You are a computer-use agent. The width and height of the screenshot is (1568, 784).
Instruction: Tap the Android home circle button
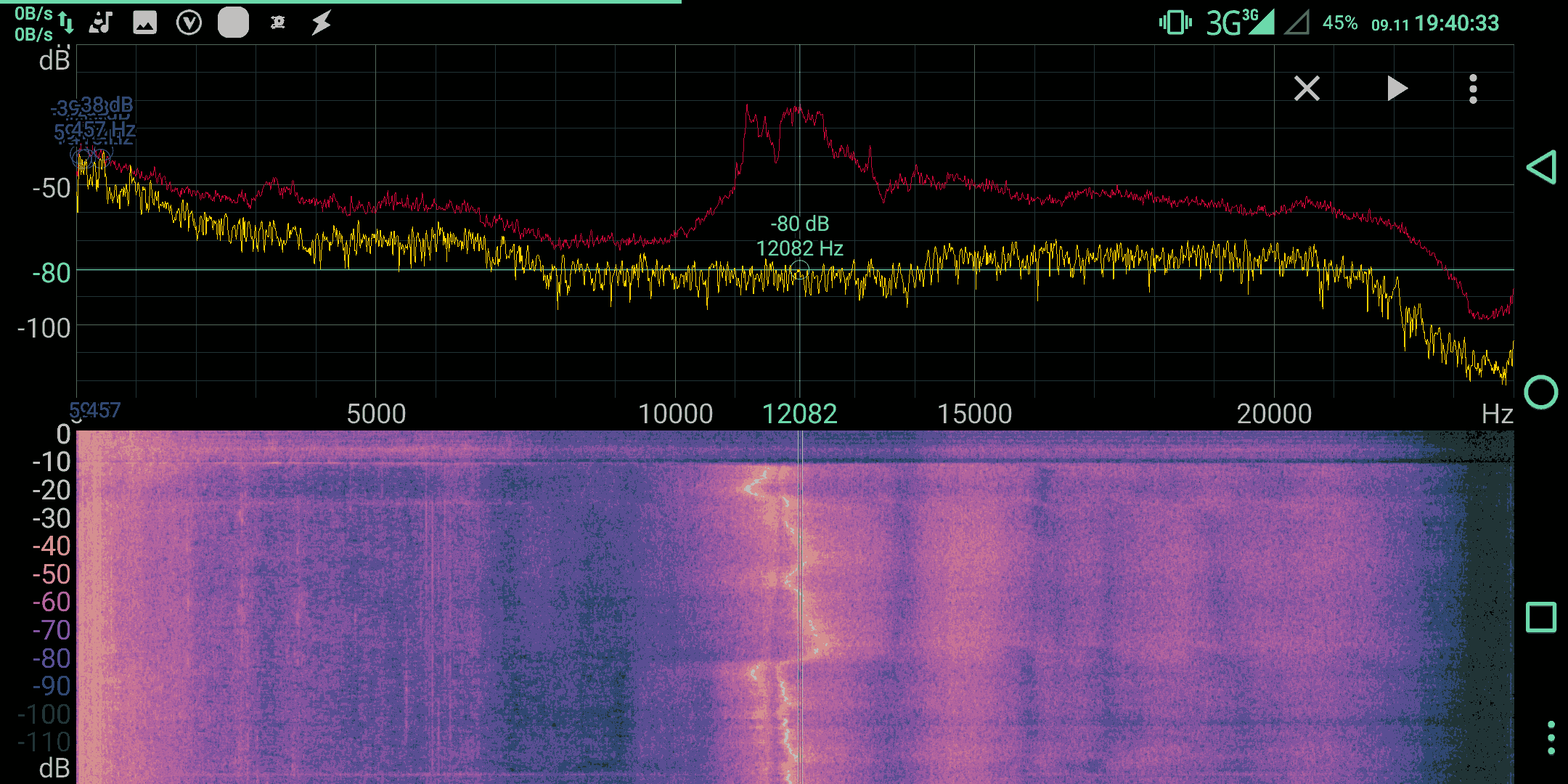coord(1541,393)
